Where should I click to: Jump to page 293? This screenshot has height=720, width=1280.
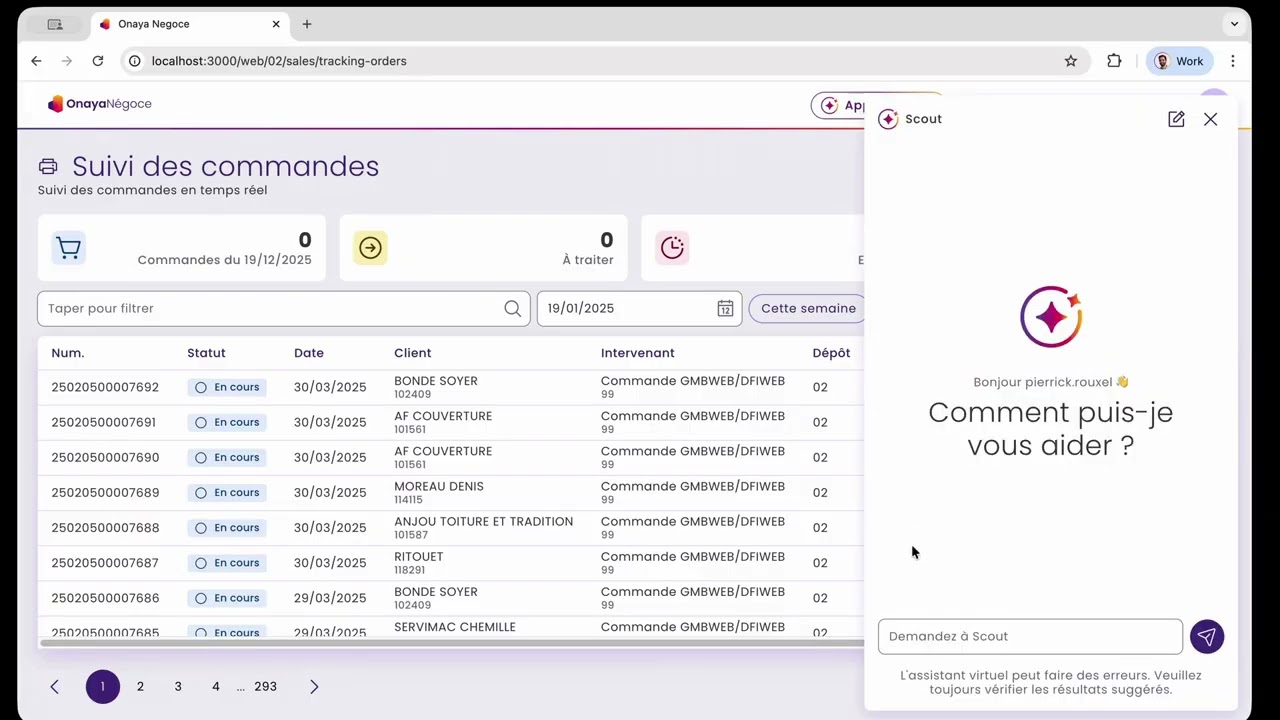pyautogui.click(x=265, y=687)
